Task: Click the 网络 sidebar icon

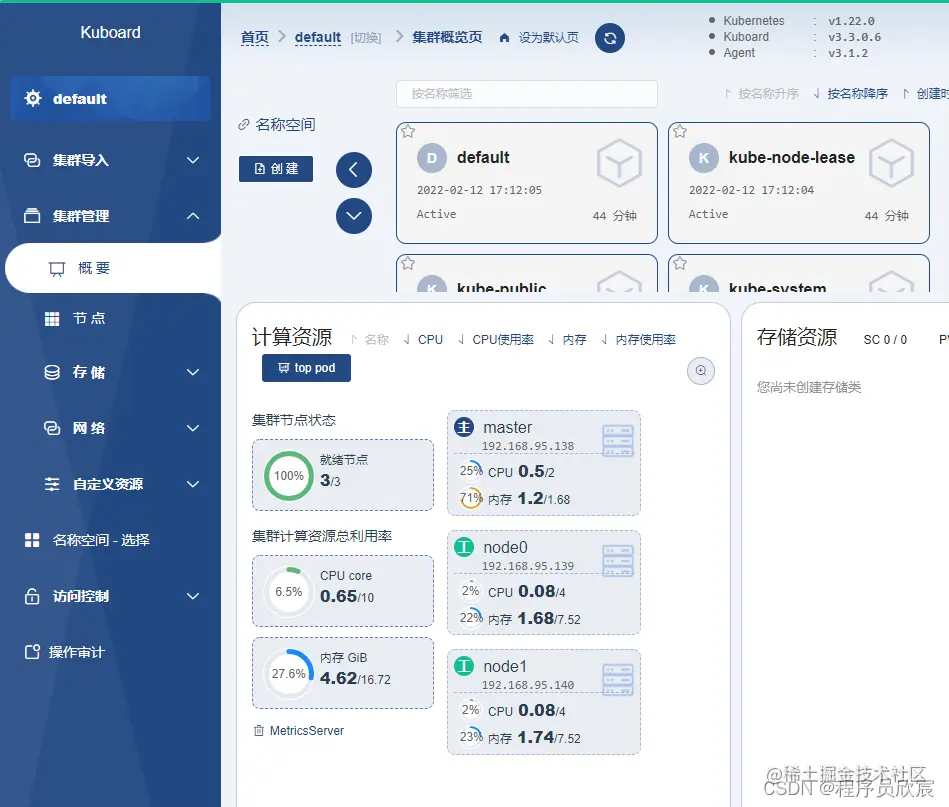Action: coord(52,428)
